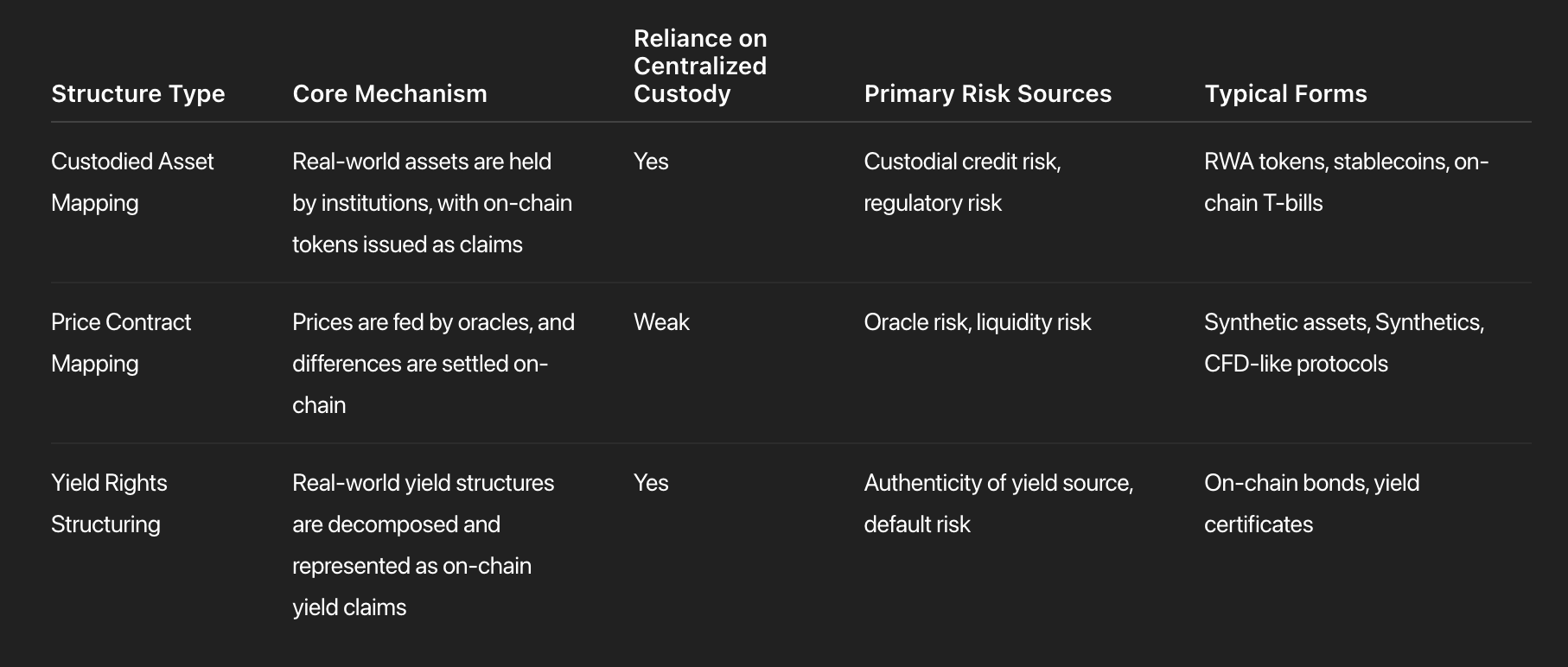Select the Weak custody reliance cell
Image resolution: width=1568 pixels, height=667 pixels.
click(x=661, y=322)
